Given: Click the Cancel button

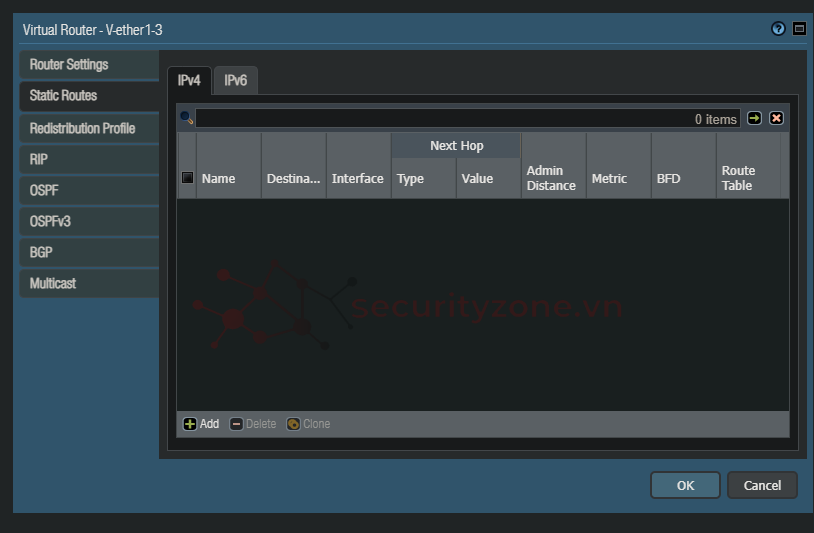Looking at the screenshot, I should [762, 485].
